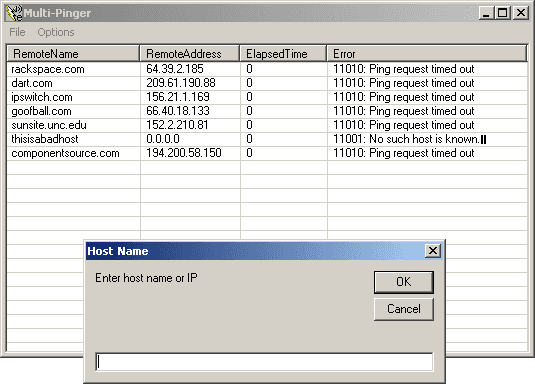
Task: Close the Host Name dialog with X
Action: (x=433, y=251)
